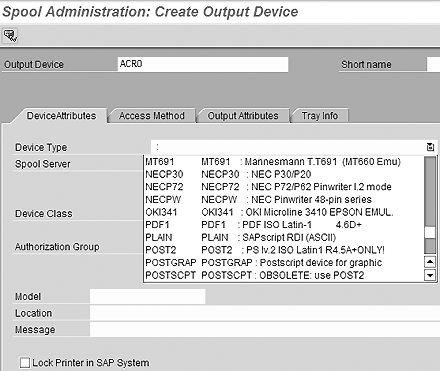Switch to the Access Method tab
The height and width of the screenshot is (371, 440).
click(152, 116)
